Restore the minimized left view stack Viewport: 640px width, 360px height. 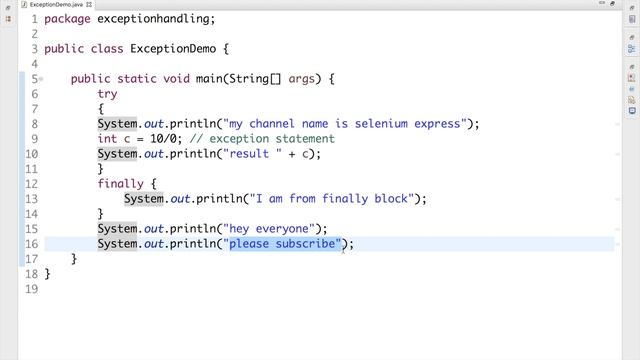pos(8,7)
